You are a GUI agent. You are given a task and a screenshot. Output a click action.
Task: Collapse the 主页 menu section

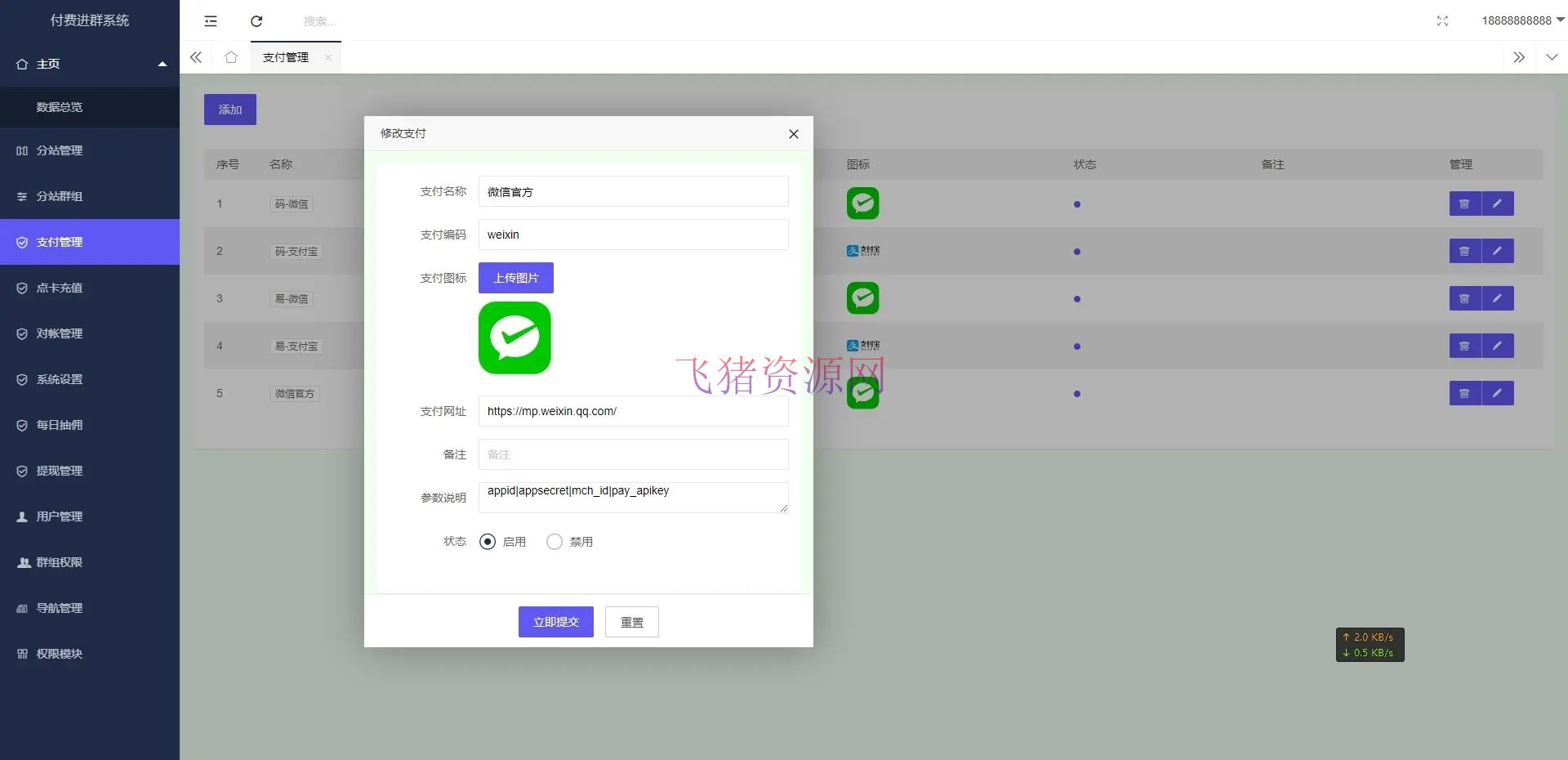162,63
